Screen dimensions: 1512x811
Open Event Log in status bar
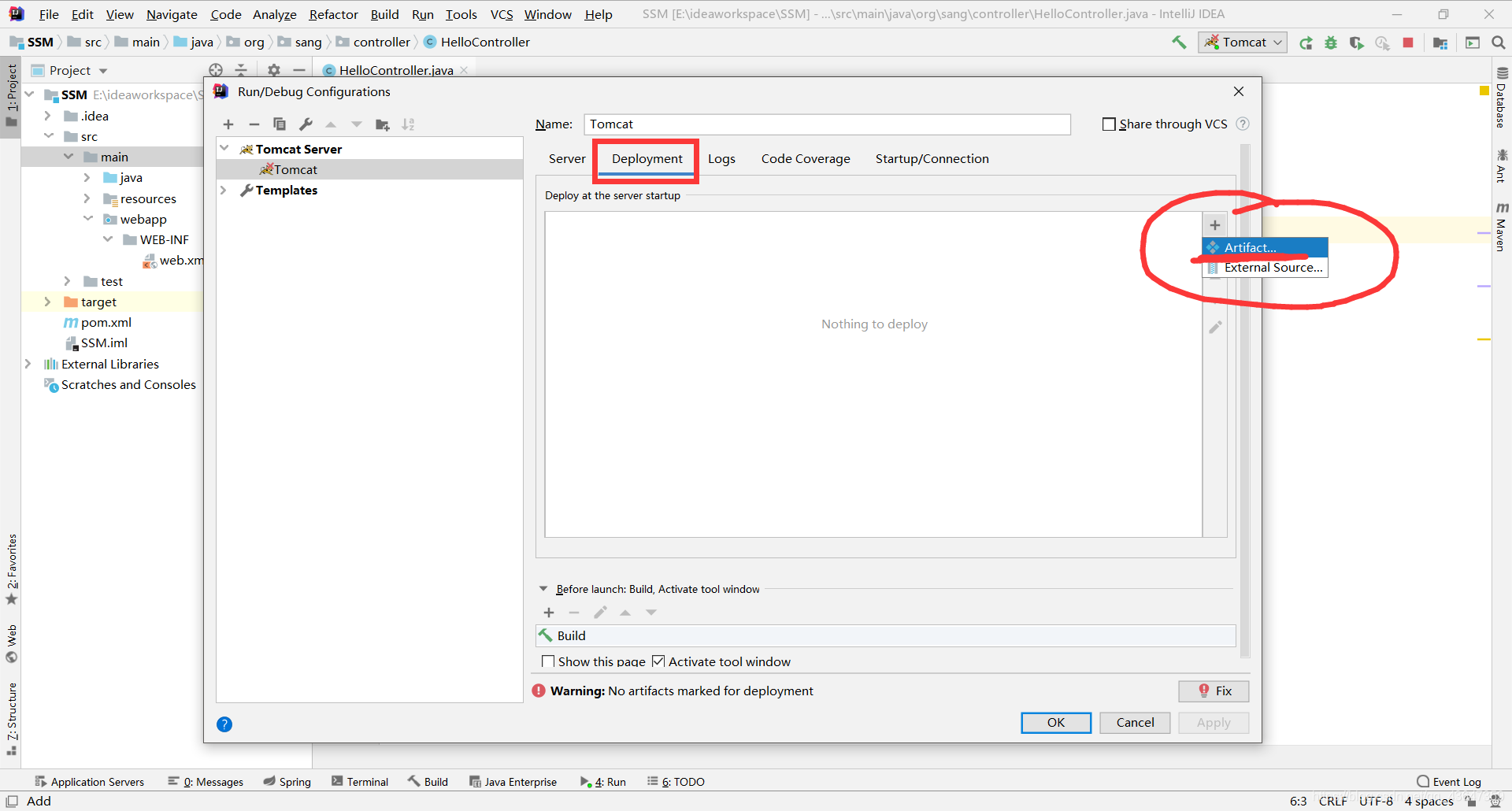coord(1449,782)
